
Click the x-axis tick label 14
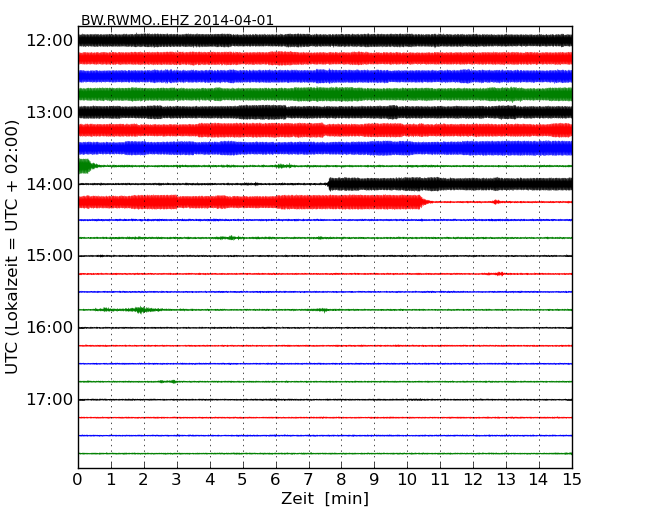click(539, 480)
